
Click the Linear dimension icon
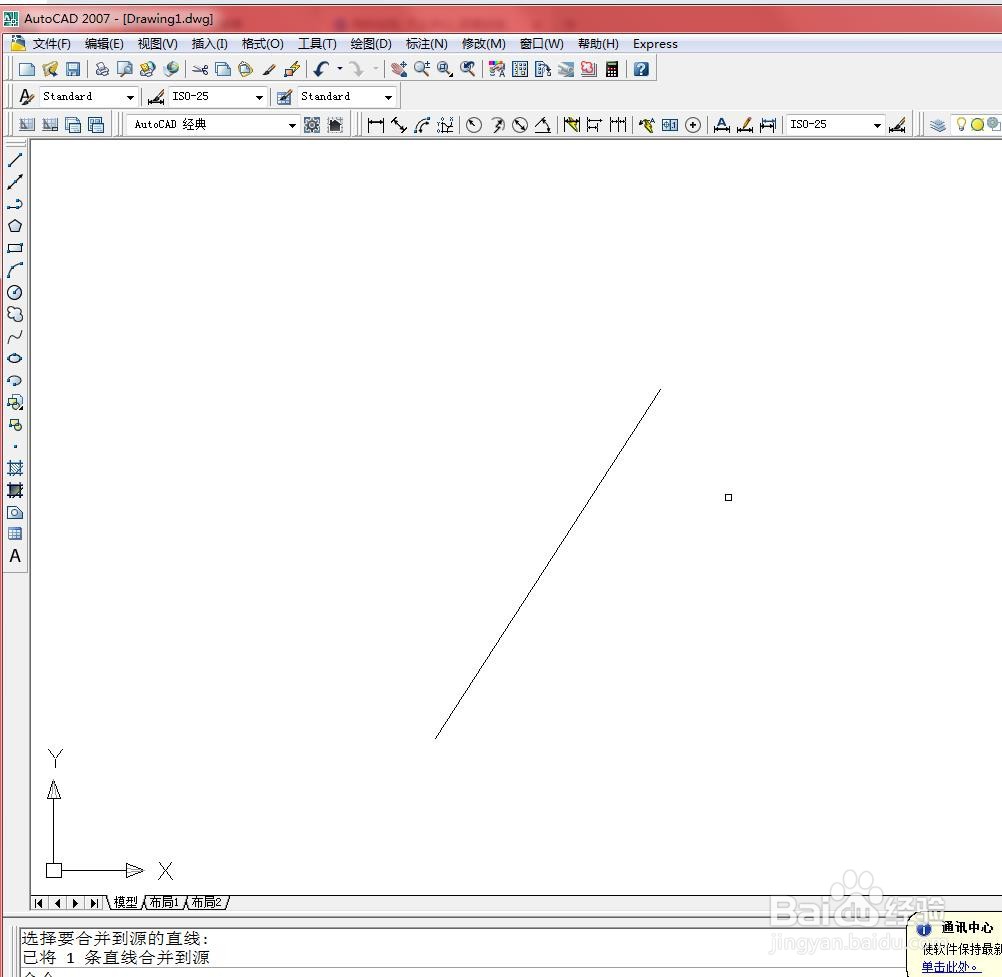pos(376,125)
